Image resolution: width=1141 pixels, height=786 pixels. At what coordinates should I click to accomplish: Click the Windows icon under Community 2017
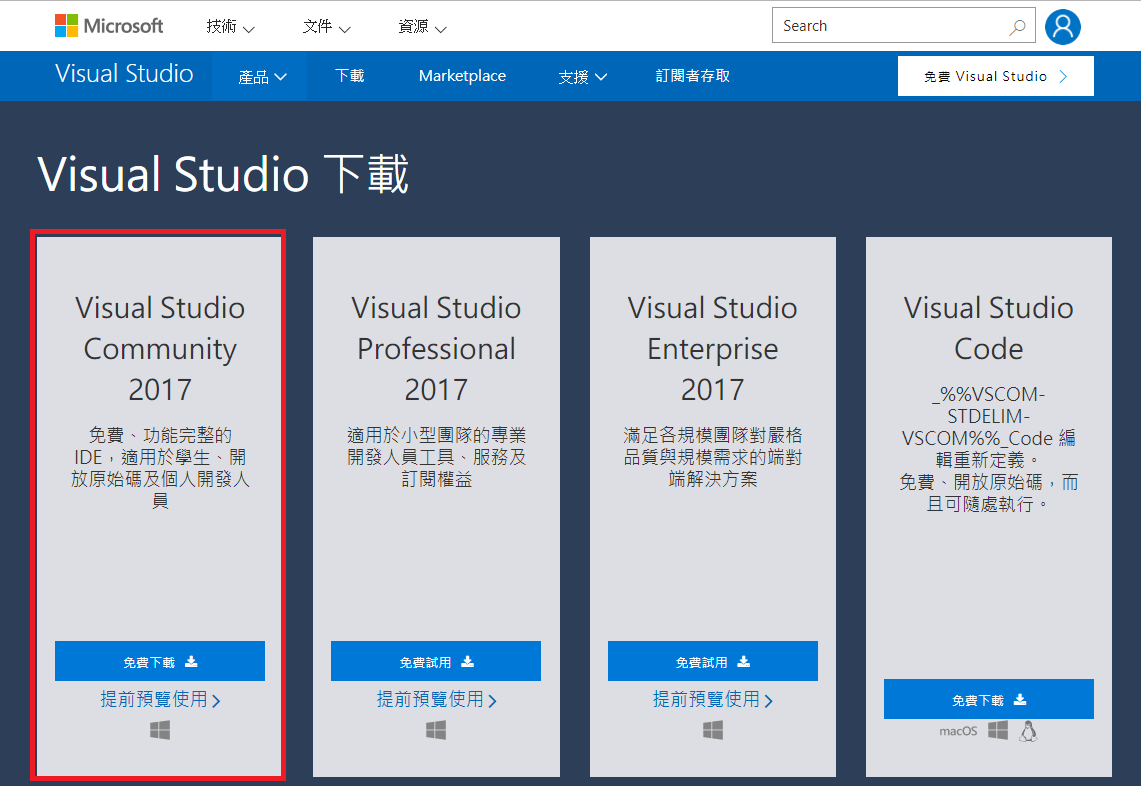[x=160, y=730]
